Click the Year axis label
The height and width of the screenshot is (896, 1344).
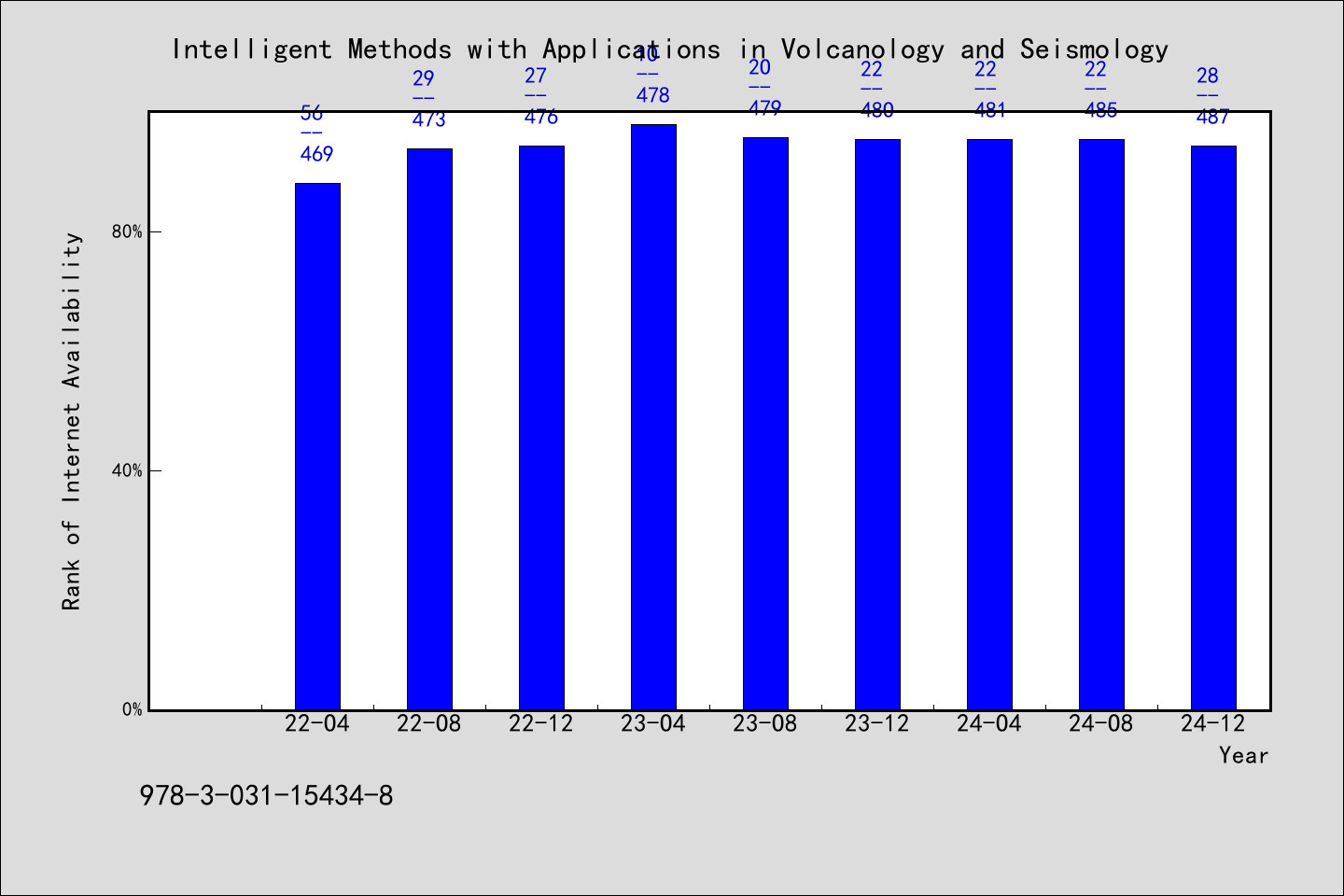(1243, 755)
